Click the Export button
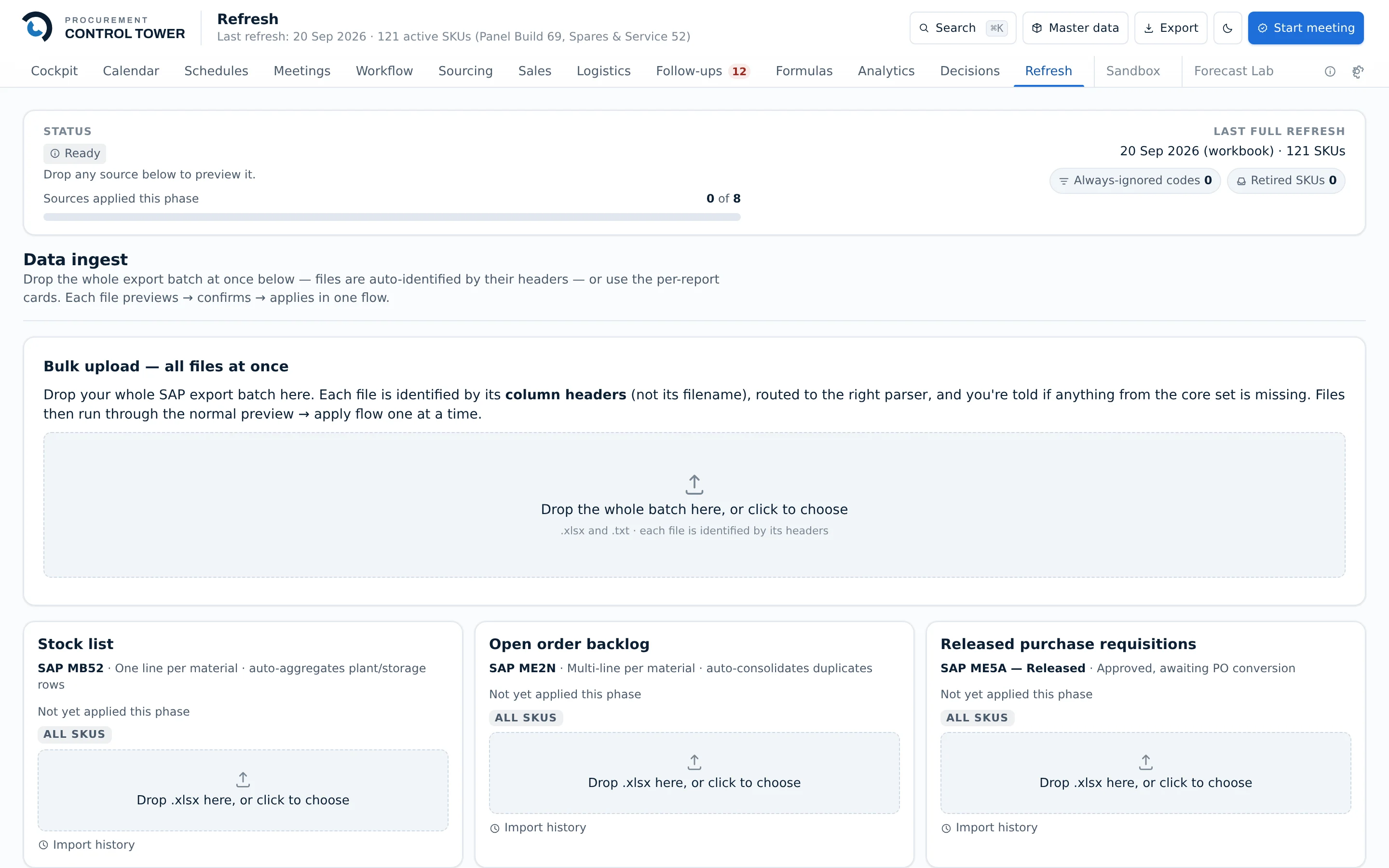The image size is (1389, 868). coord(1171,28)
